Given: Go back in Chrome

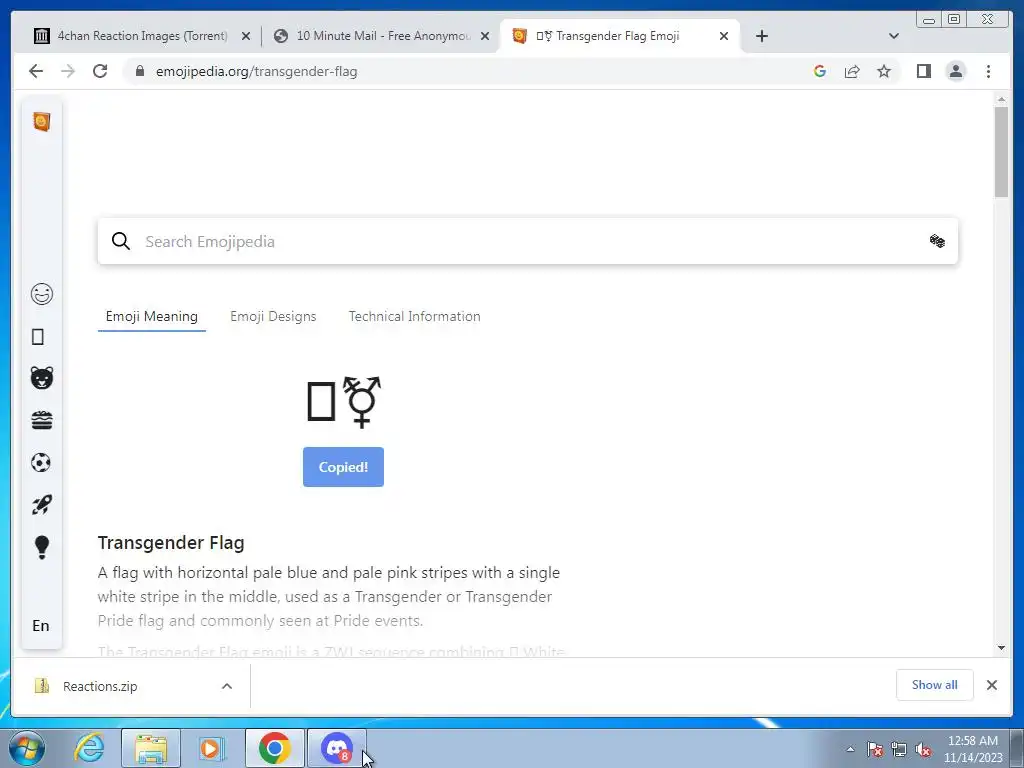Looking at the screenshot, I should (x=36, y=71).
